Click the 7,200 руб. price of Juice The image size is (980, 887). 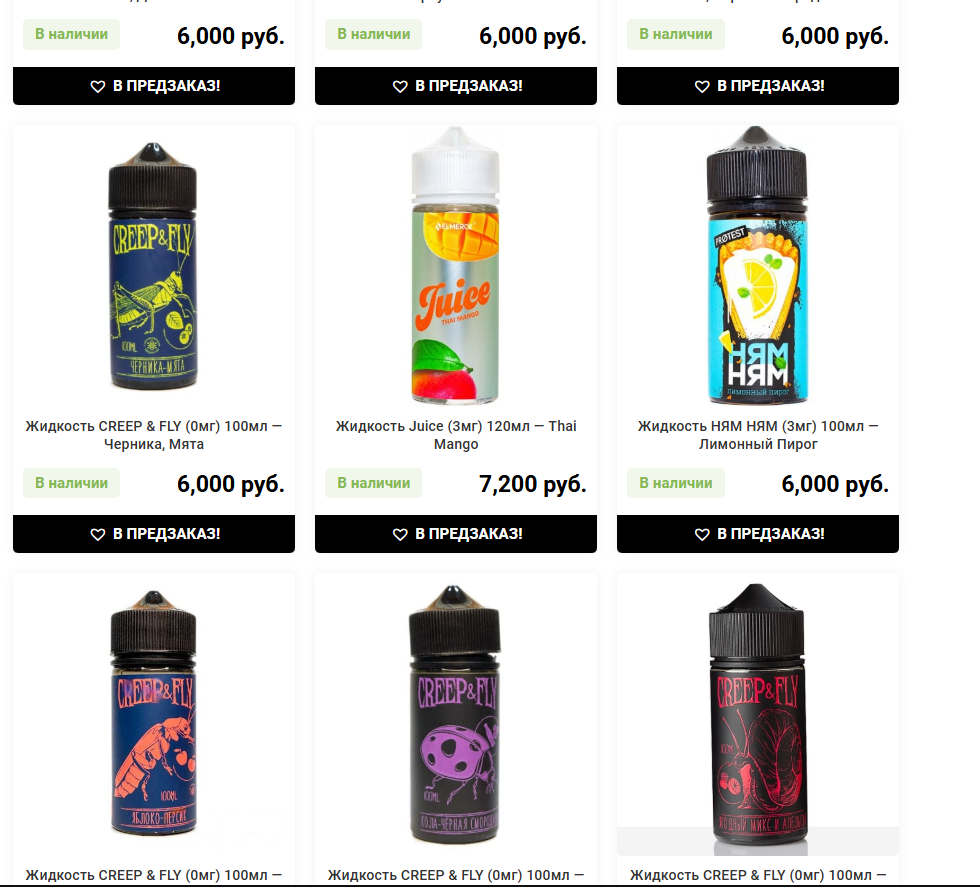coord(532,484)
